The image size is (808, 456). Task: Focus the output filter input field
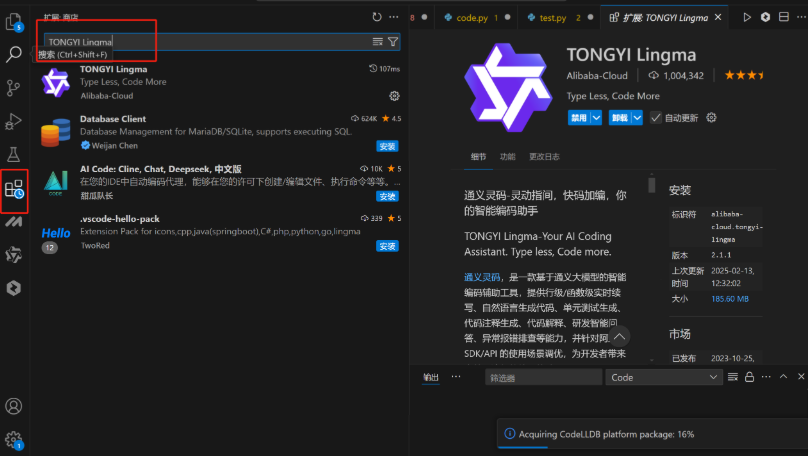[x=543, y=377]
